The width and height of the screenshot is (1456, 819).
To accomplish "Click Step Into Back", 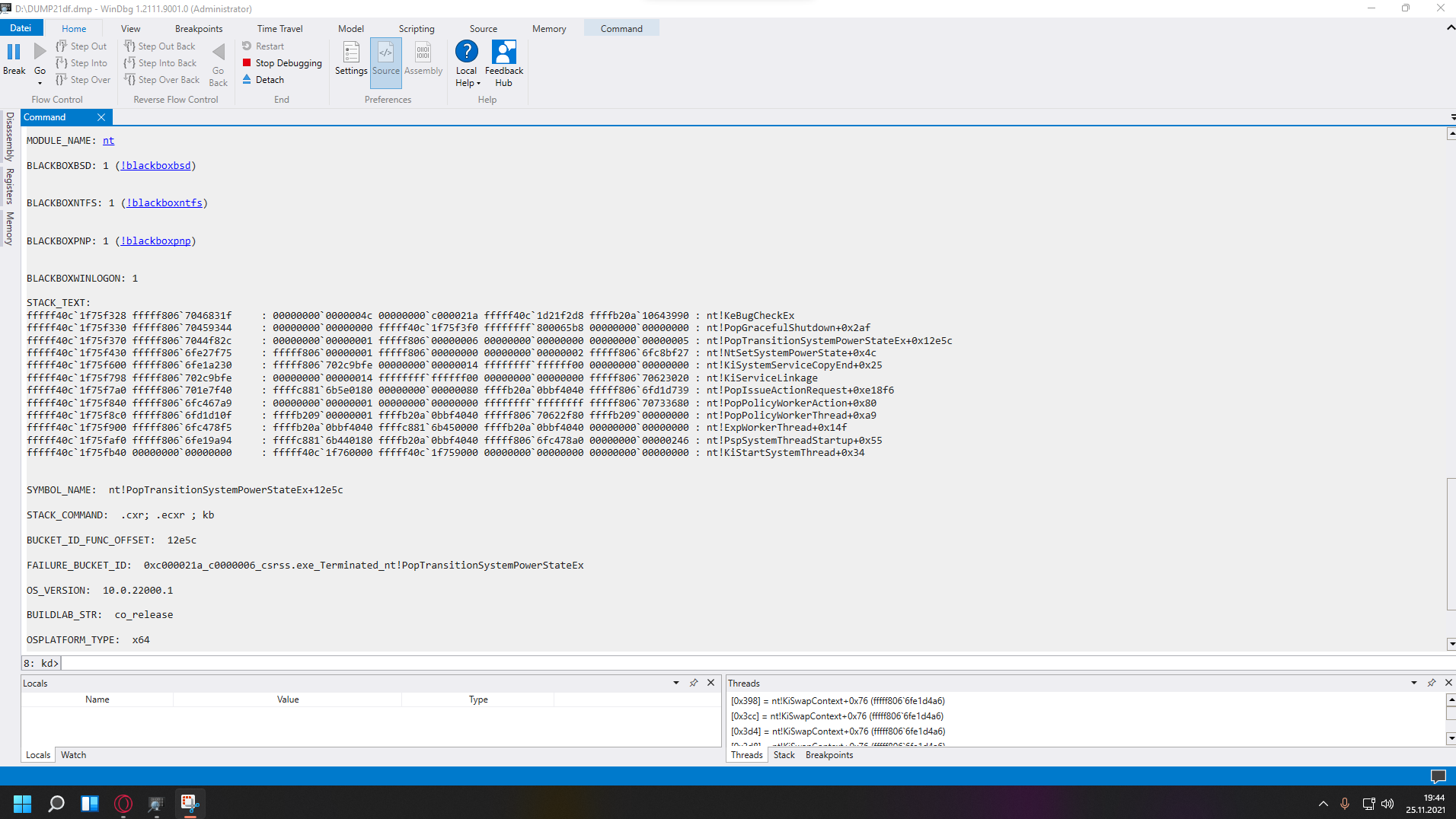I will coord(160,63).
